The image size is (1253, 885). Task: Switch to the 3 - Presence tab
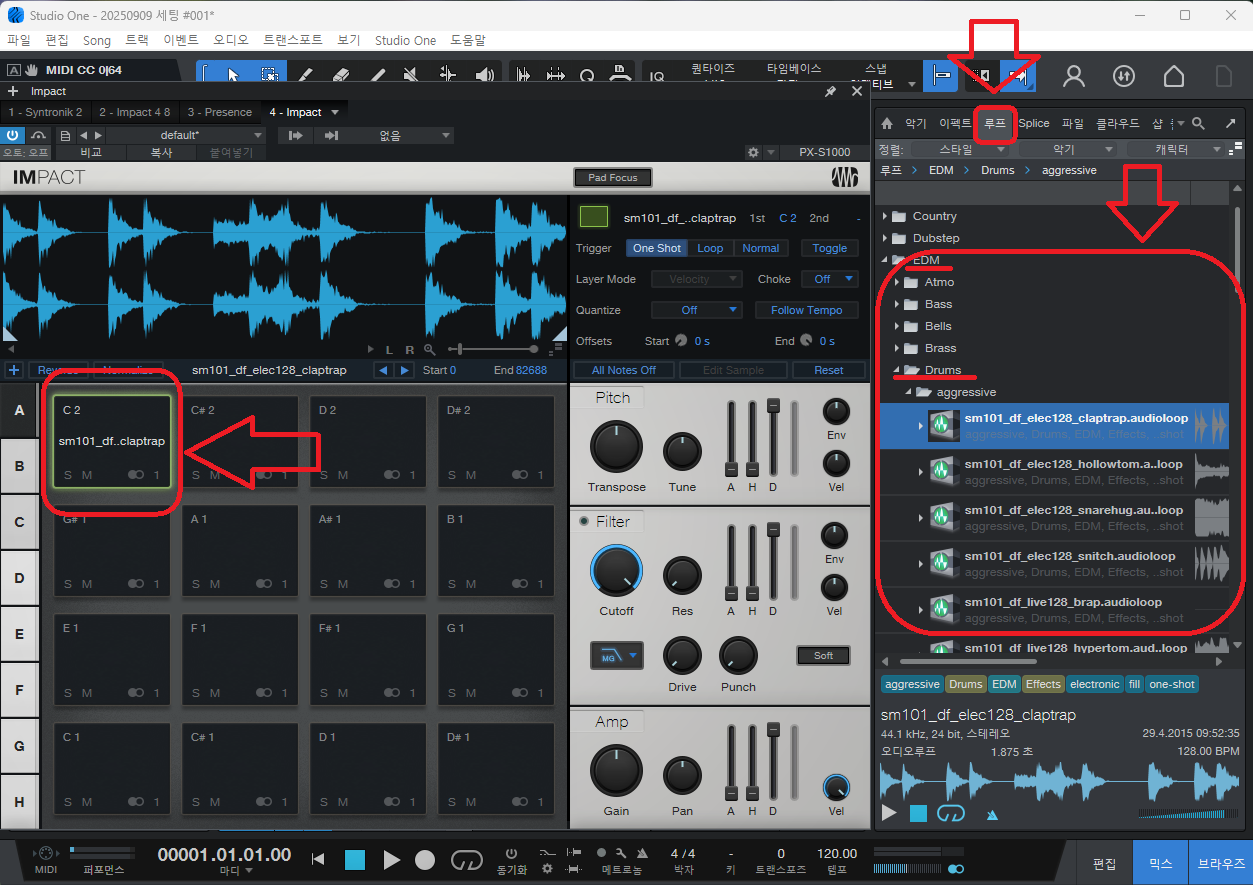(x=220, y=112)
